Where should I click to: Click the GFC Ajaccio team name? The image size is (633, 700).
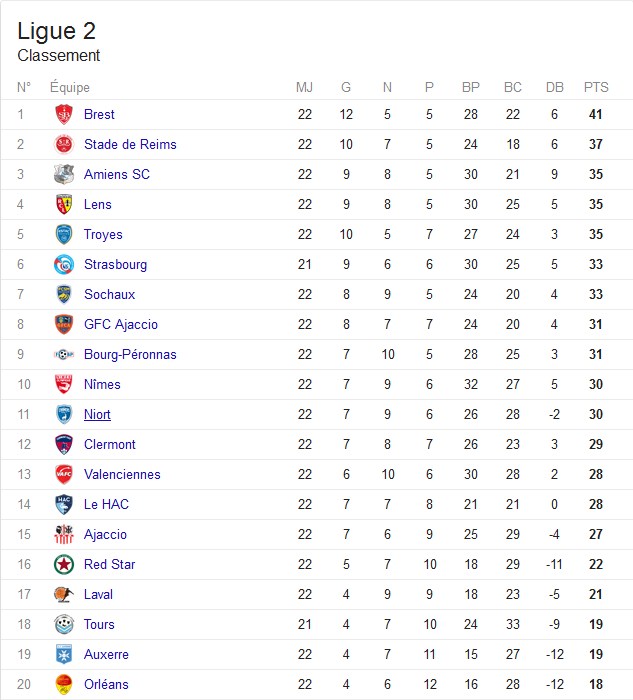121,325
